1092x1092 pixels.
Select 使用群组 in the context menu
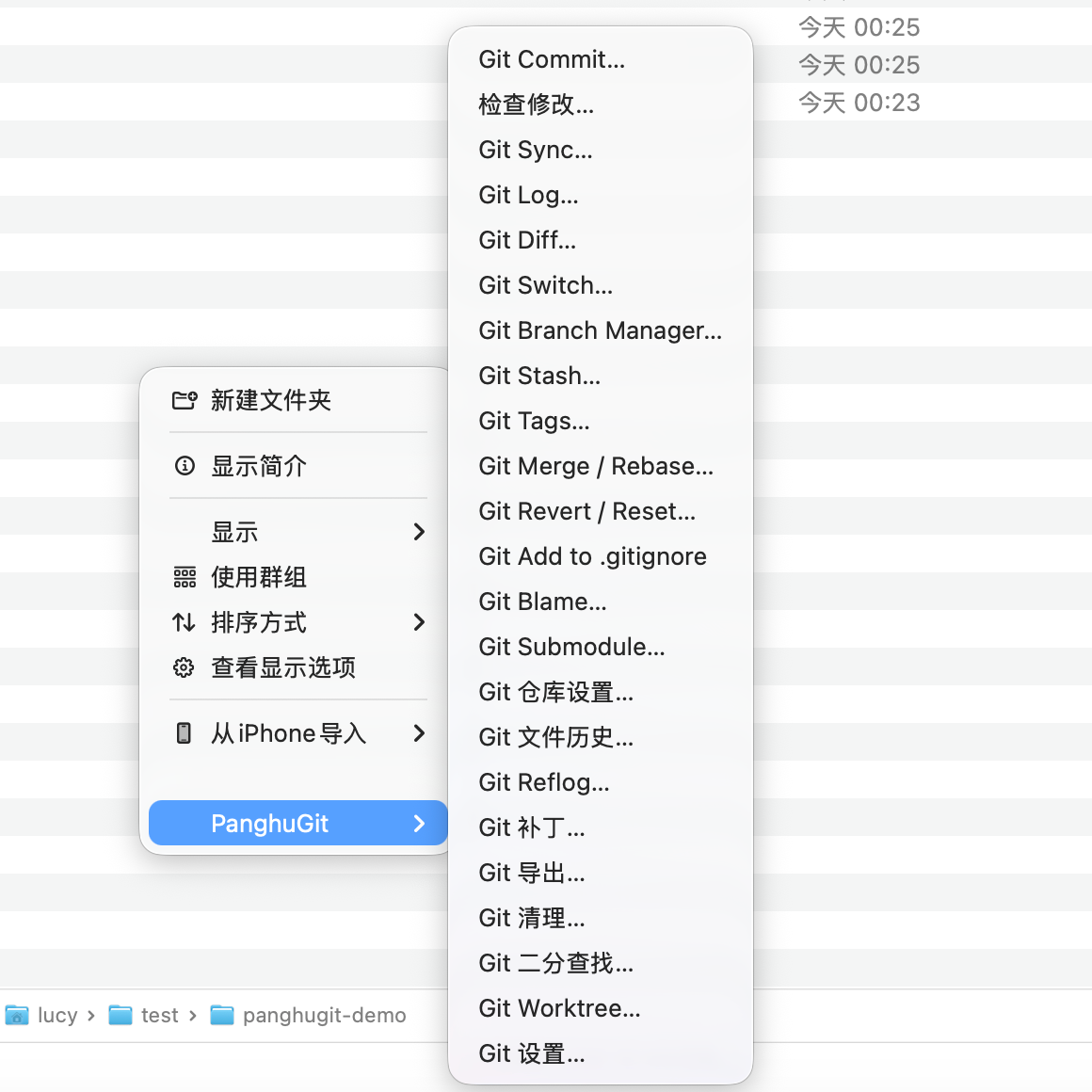298,577
